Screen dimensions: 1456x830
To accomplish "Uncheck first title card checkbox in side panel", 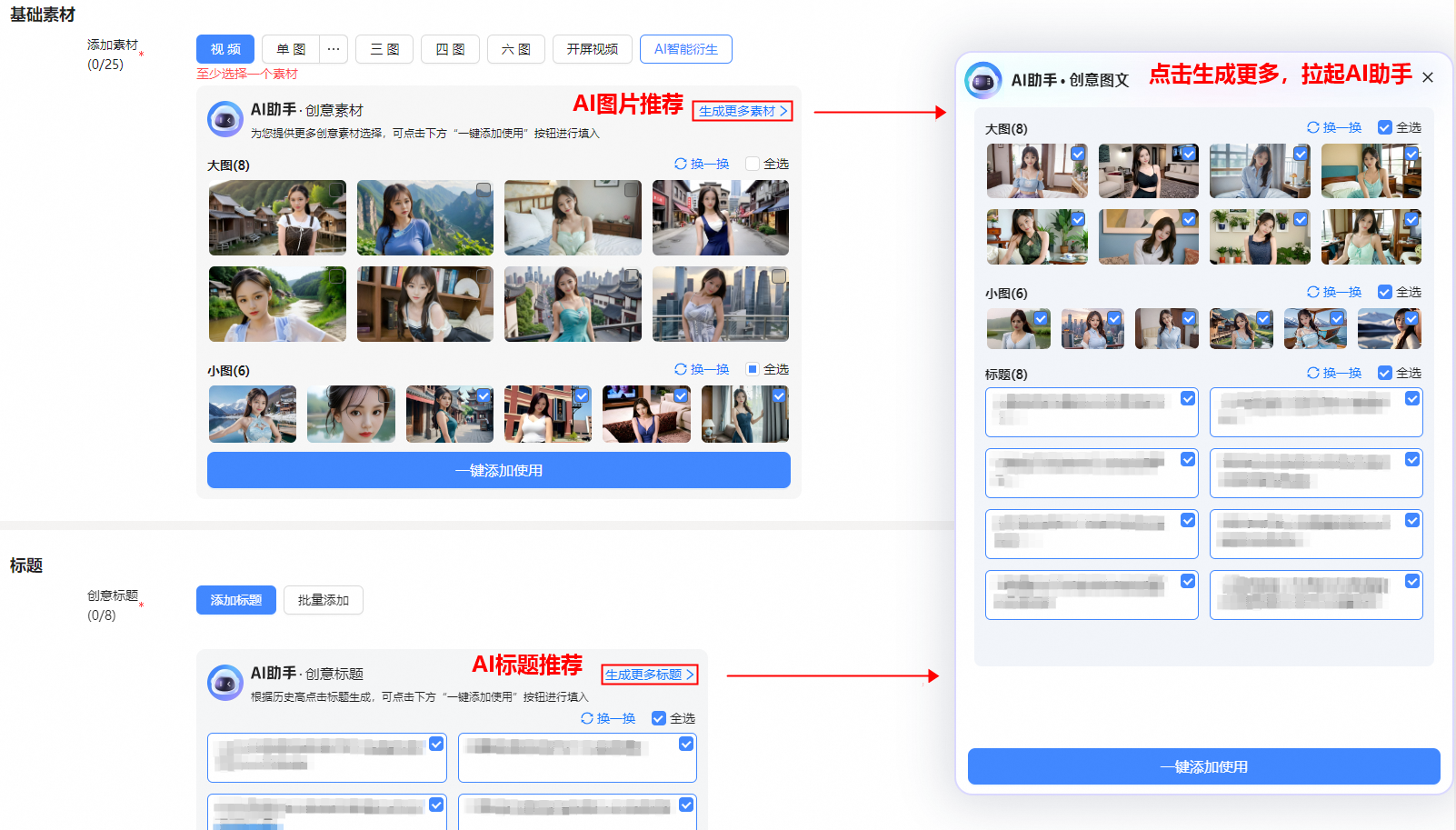I will pyautogui.click(x=1188, y=398).
